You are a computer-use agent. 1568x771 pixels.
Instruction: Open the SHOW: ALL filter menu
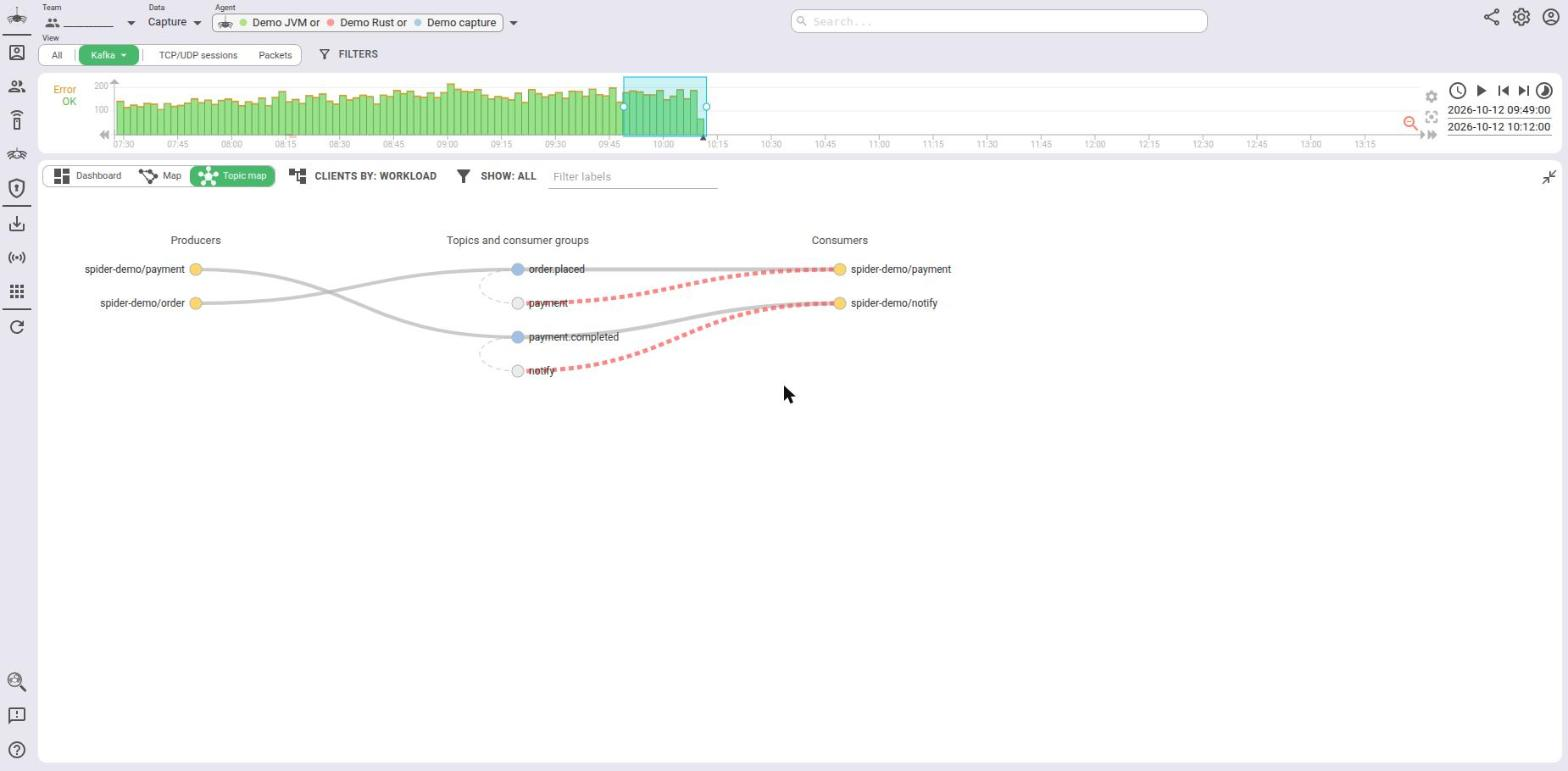pos(496,176)
